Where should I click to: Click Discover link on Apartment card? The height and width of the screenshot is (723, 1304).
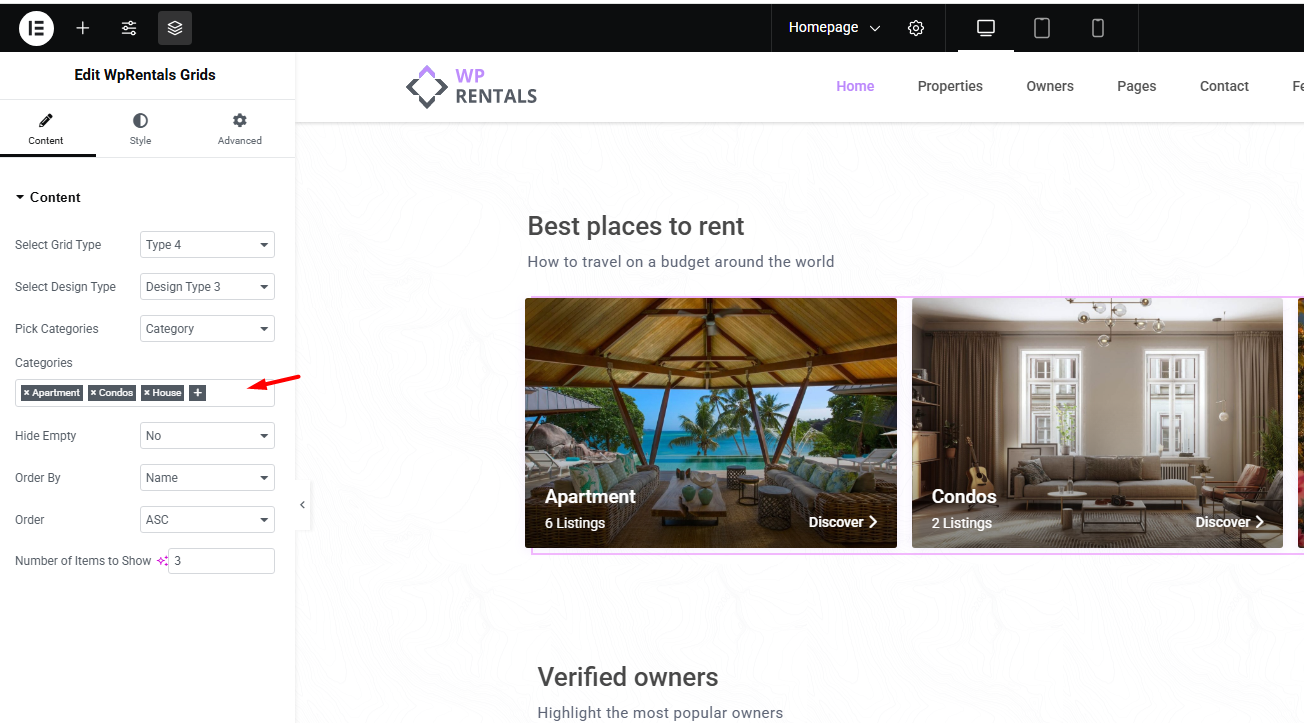coord(842,522)
